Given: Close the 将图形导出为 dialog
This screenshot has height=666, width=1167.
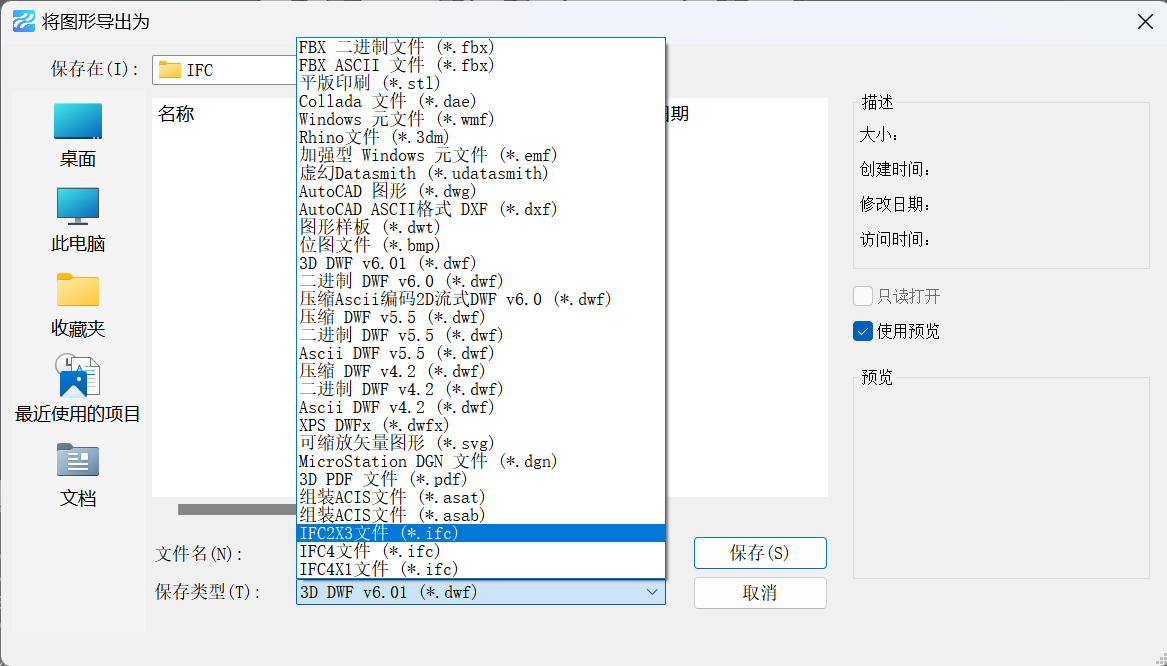Looking at the screenshot, I should (1145, 22).
